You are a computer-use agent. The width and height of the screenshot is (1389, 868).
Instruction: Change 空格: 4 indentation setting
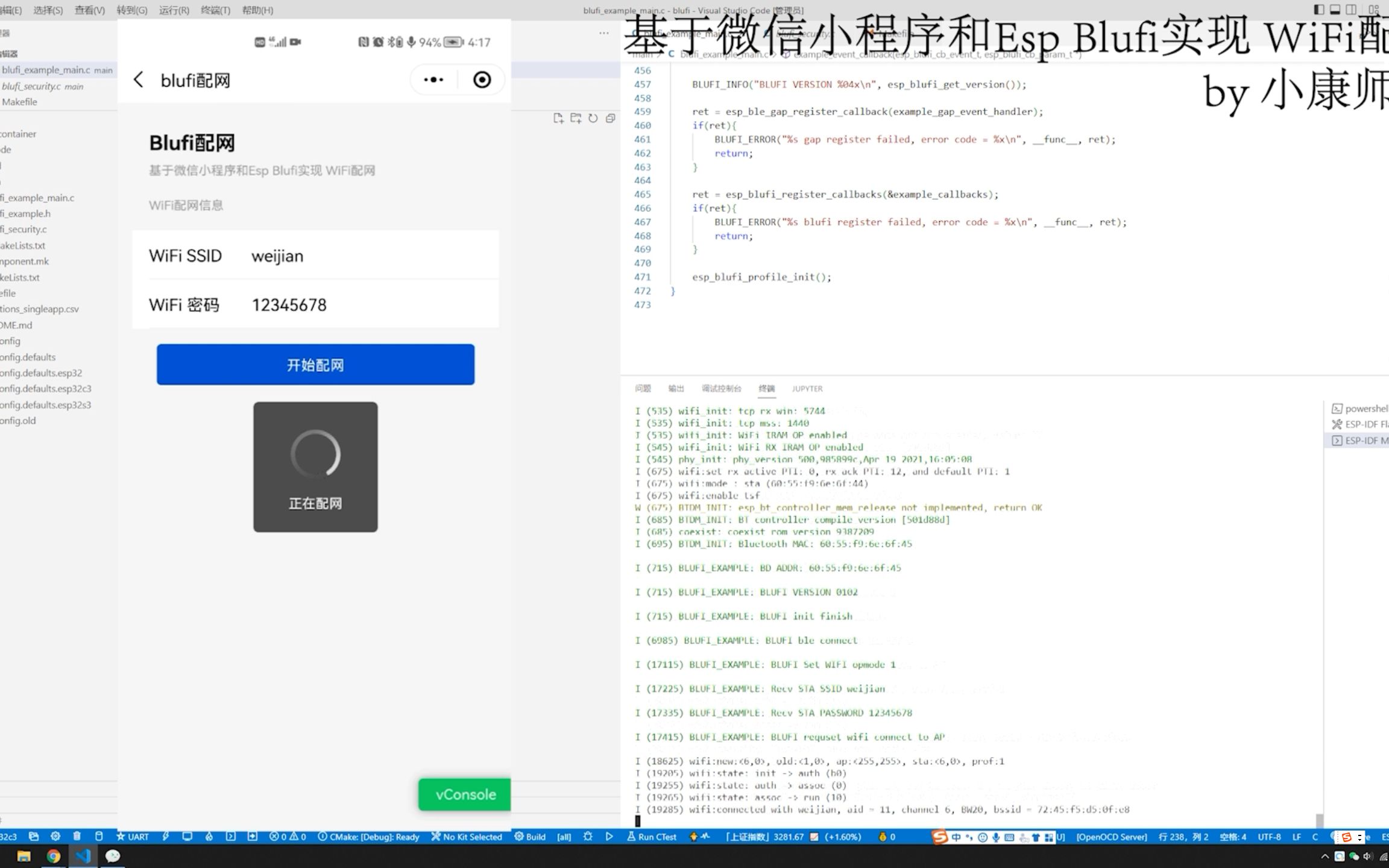tap(1233, 836)
